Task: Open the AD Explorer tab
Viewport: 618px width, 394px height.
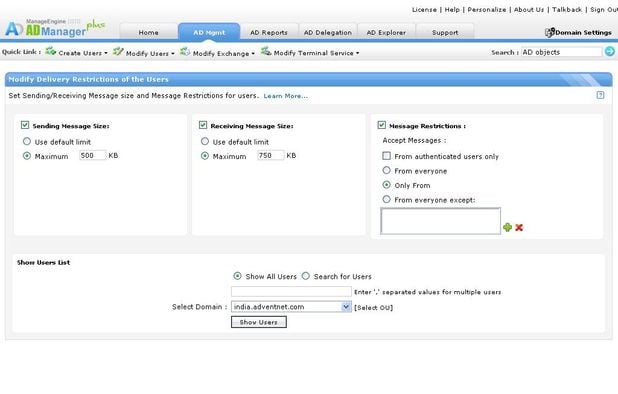Action: [x=386, y=32]
